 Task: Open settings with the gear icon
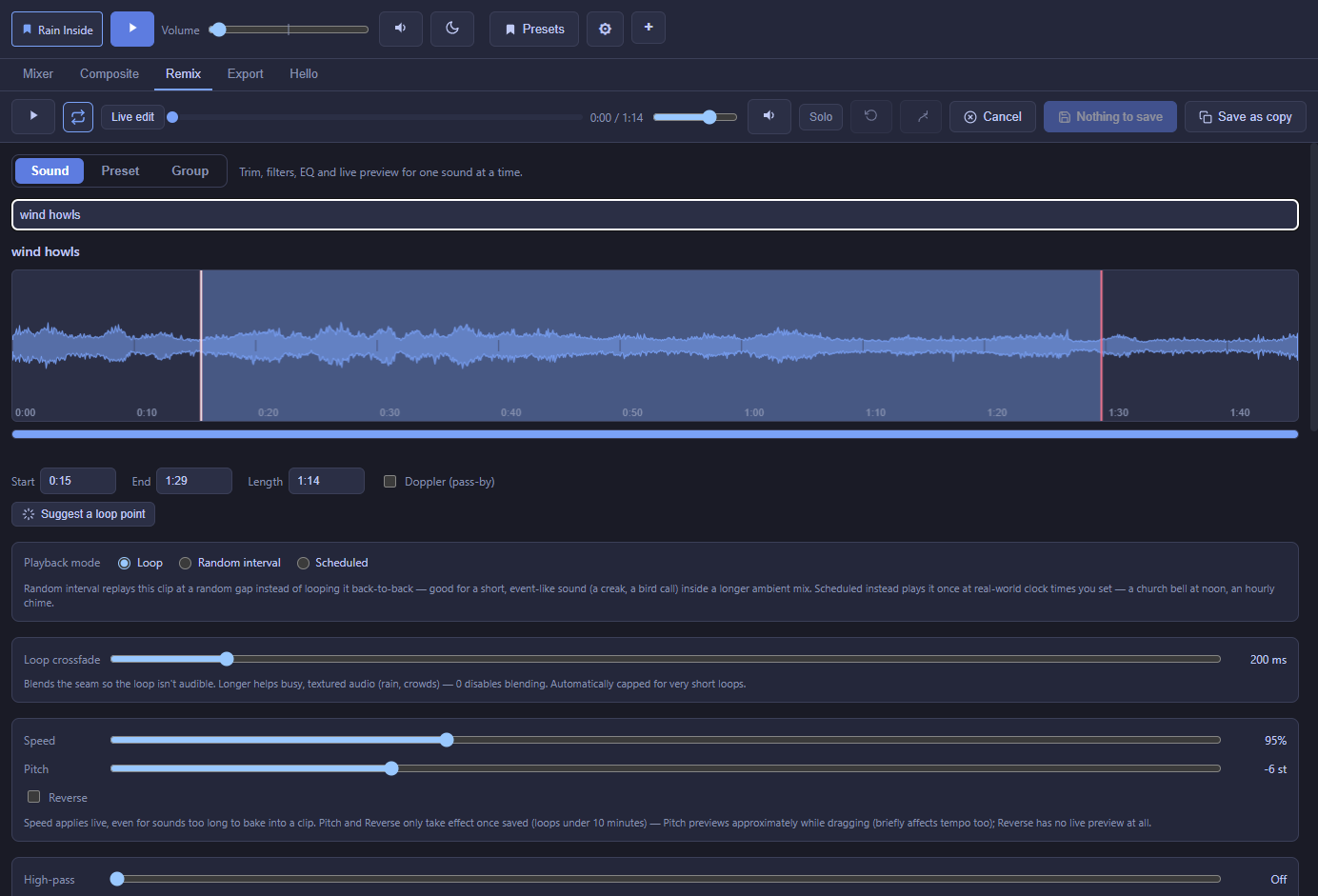coord(605,29)
